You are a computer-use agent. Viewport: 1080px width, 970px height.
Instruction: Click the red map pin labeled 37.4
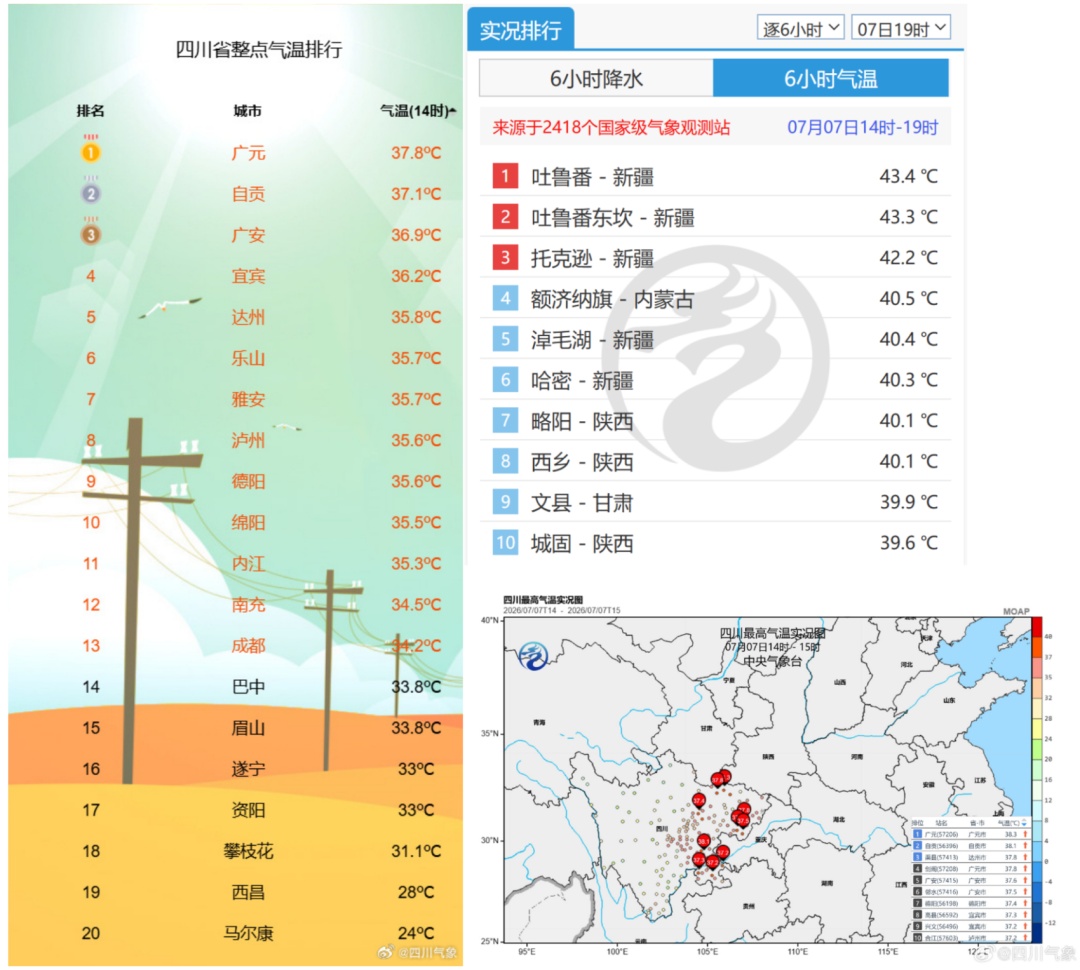[x=699, y=801]
